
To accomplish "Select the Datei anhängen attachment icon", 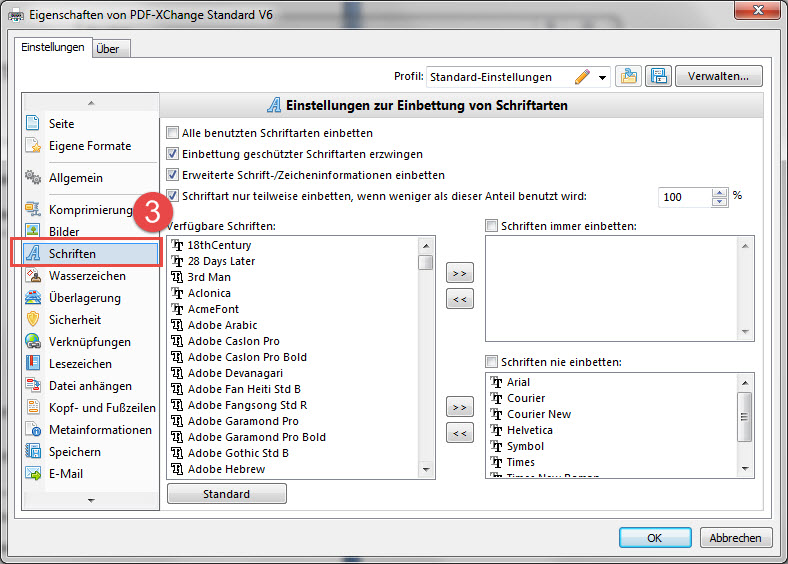I will [33, 386].
